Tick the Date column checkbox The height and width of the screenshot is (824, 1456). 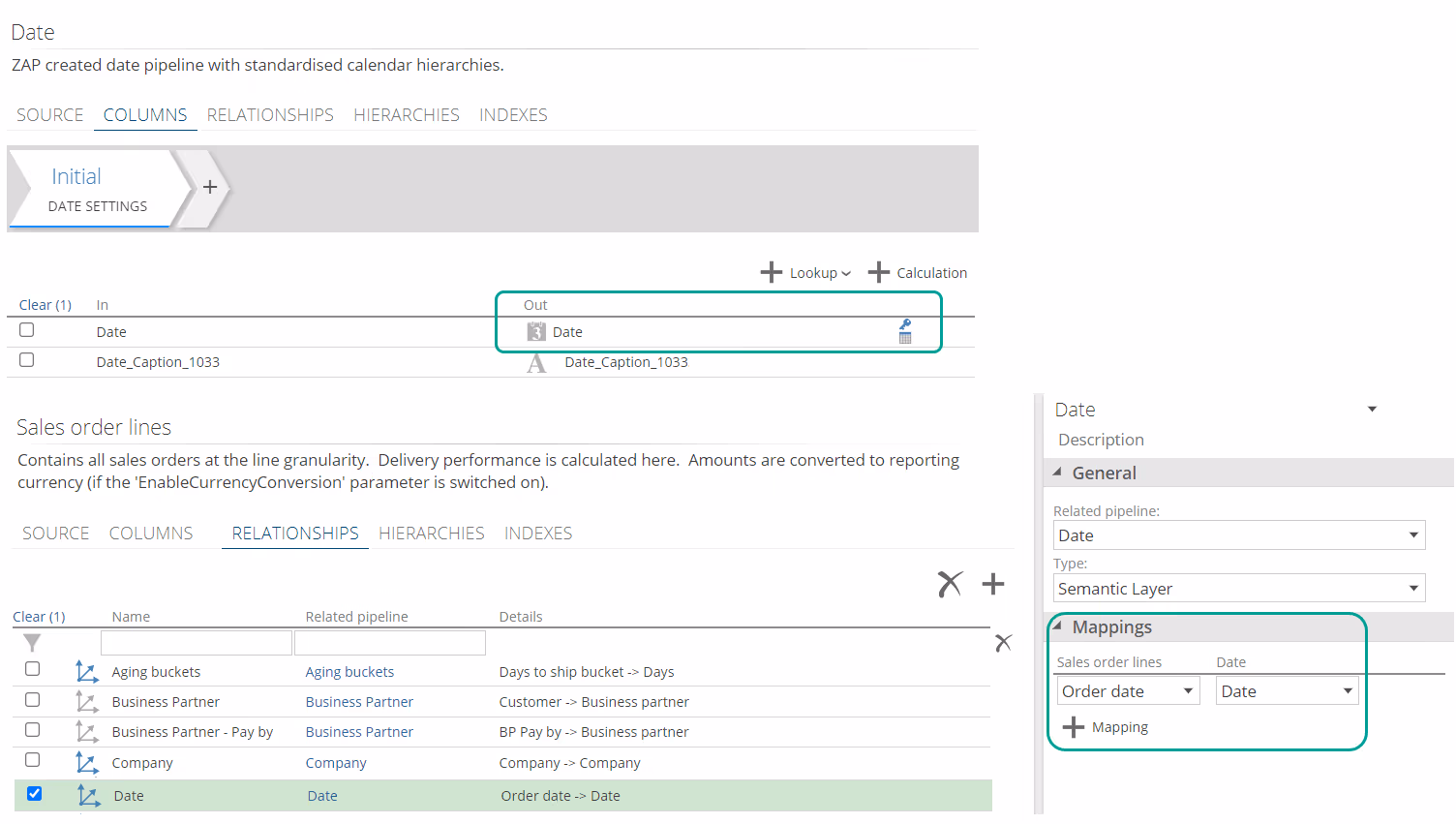tap(27, 330)
